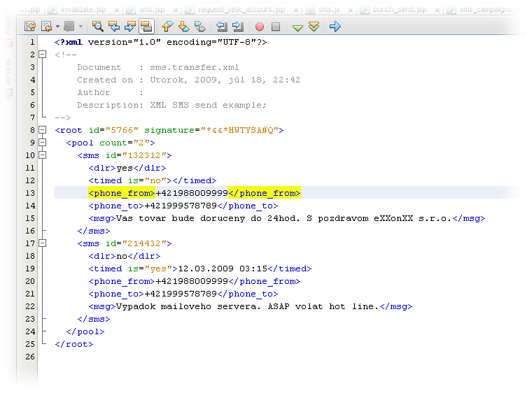Jump to next search occurrence icon

(x=130, y=26)
